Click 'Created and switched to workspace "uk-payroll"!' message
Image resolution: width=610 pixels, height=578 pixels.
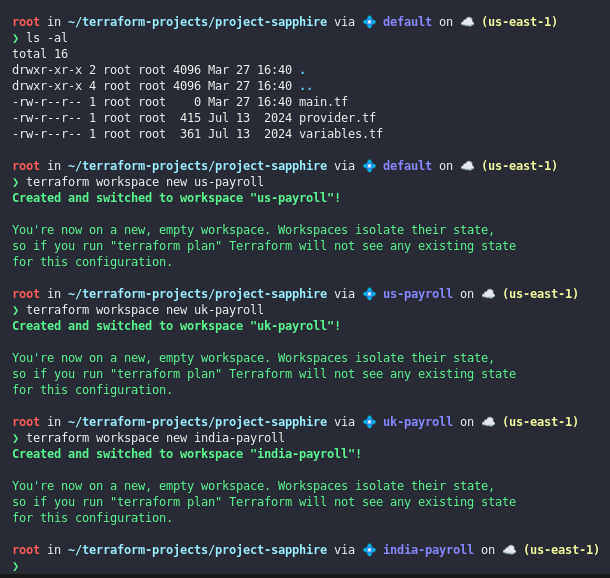tap(176, 326)
